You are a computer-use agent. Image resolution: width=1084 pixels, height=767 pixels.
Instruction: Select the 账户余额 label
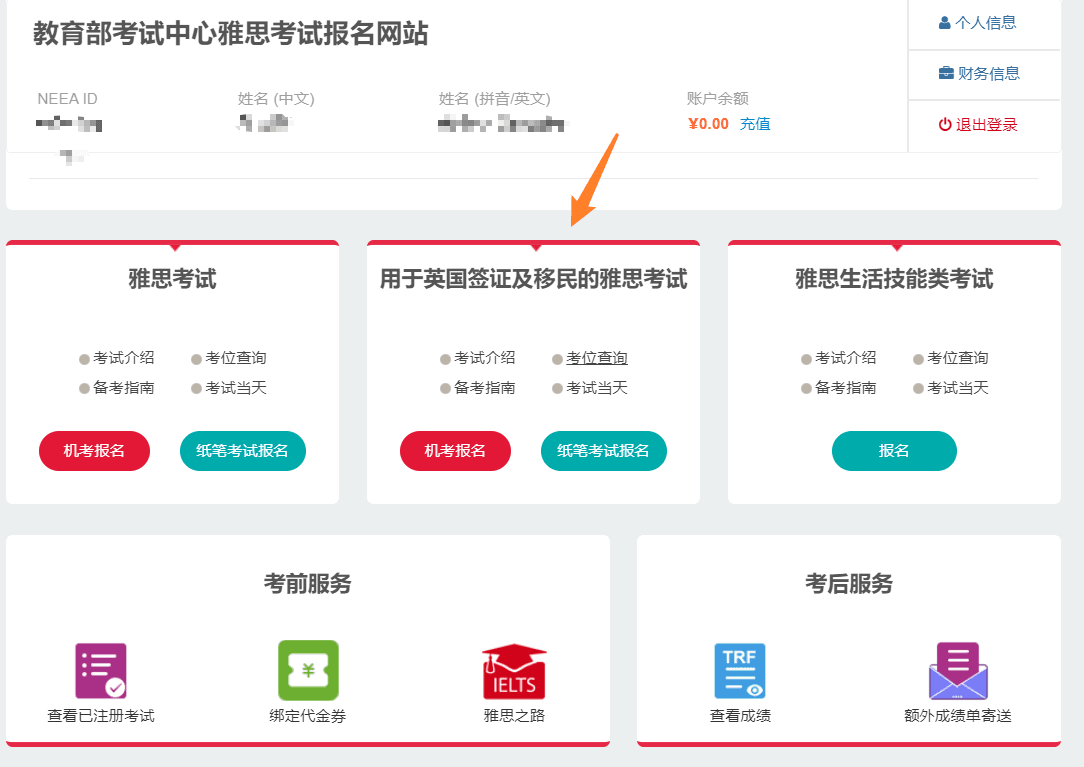[718, 99]
